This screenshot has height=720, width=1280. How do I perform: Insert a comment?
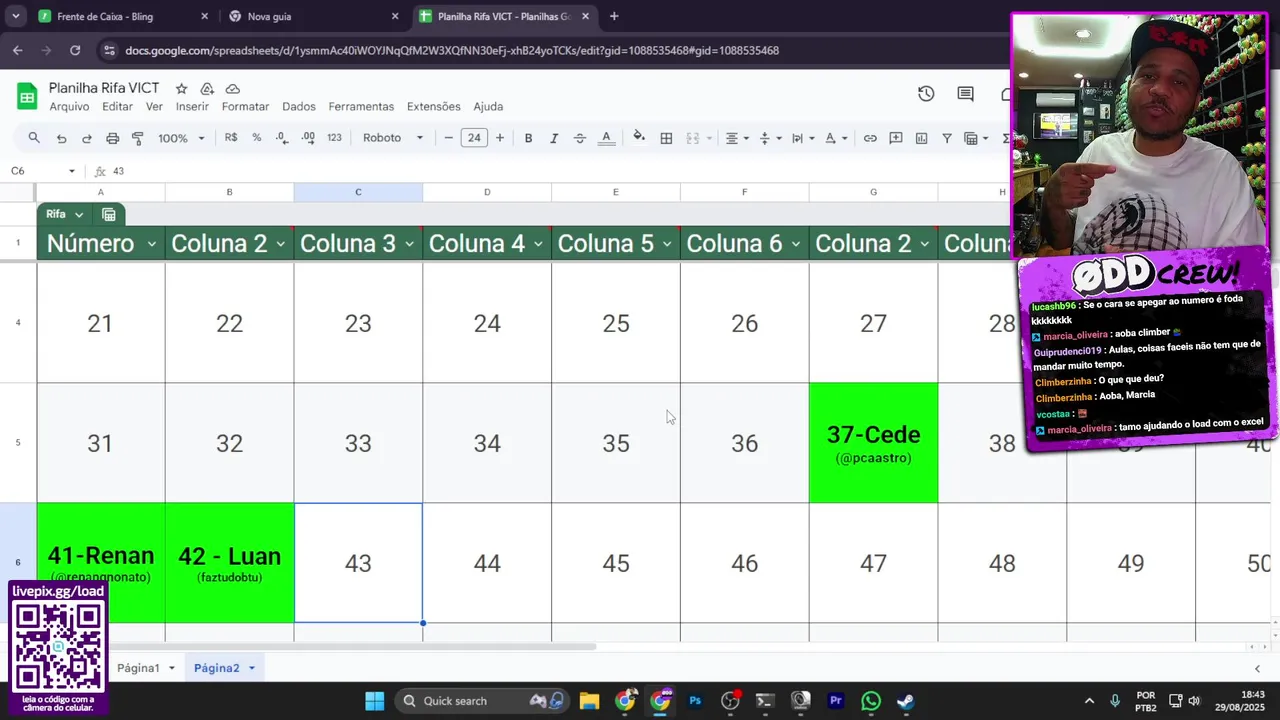click(896, 138)
